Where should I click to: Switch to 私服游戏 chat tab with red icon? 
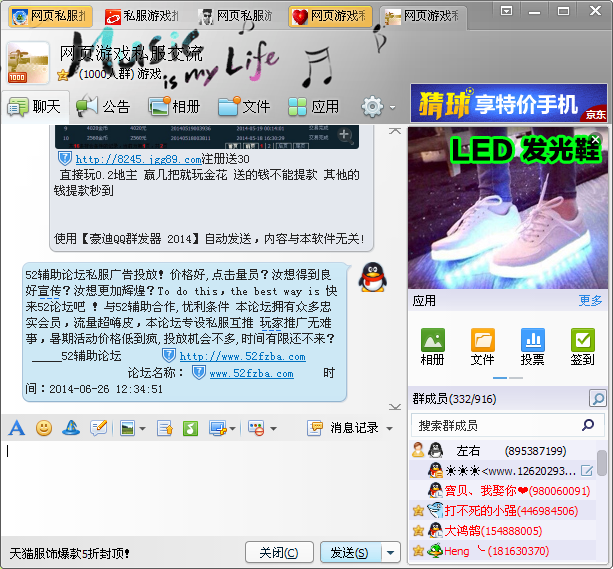click(143, 16)
